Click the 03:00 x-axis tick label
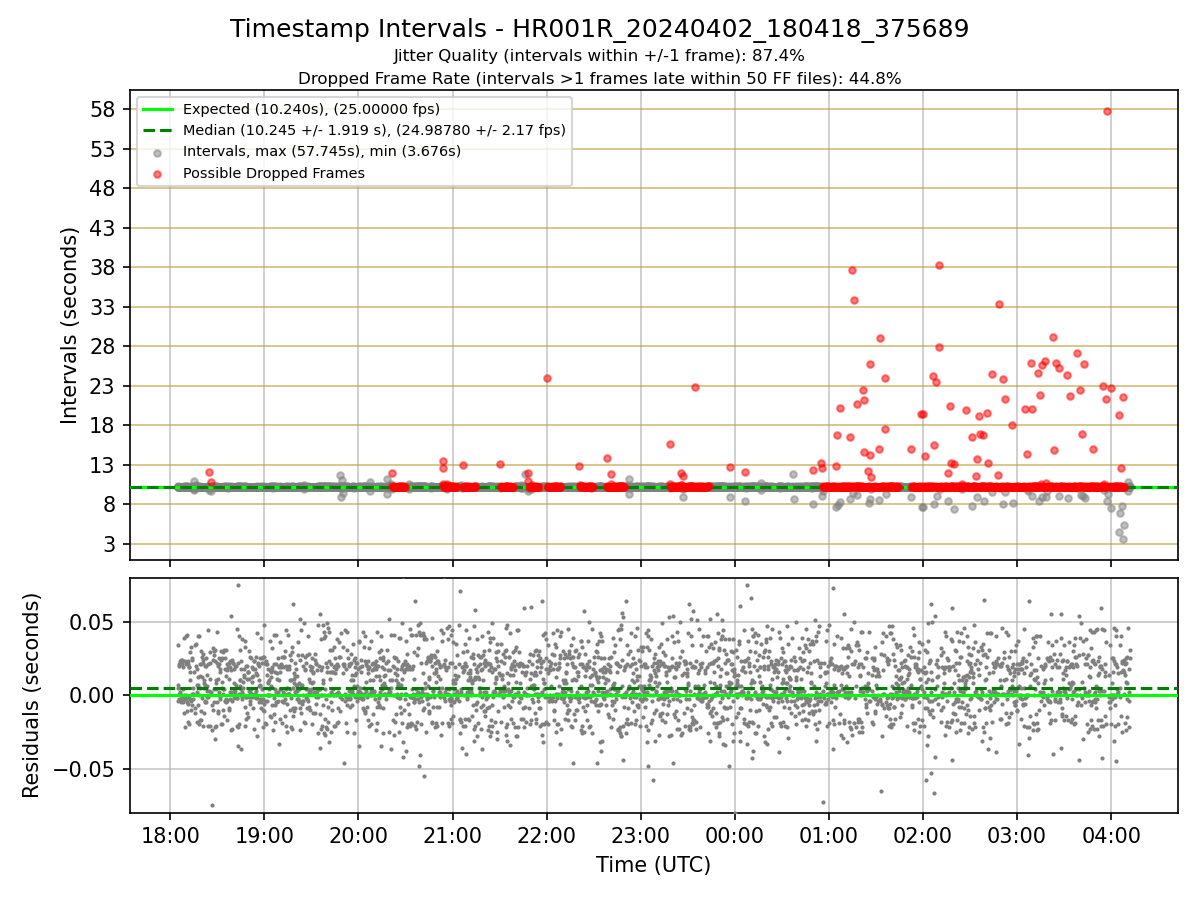Viewport: 1200px width, 900px height. (x=1017, y=834)
